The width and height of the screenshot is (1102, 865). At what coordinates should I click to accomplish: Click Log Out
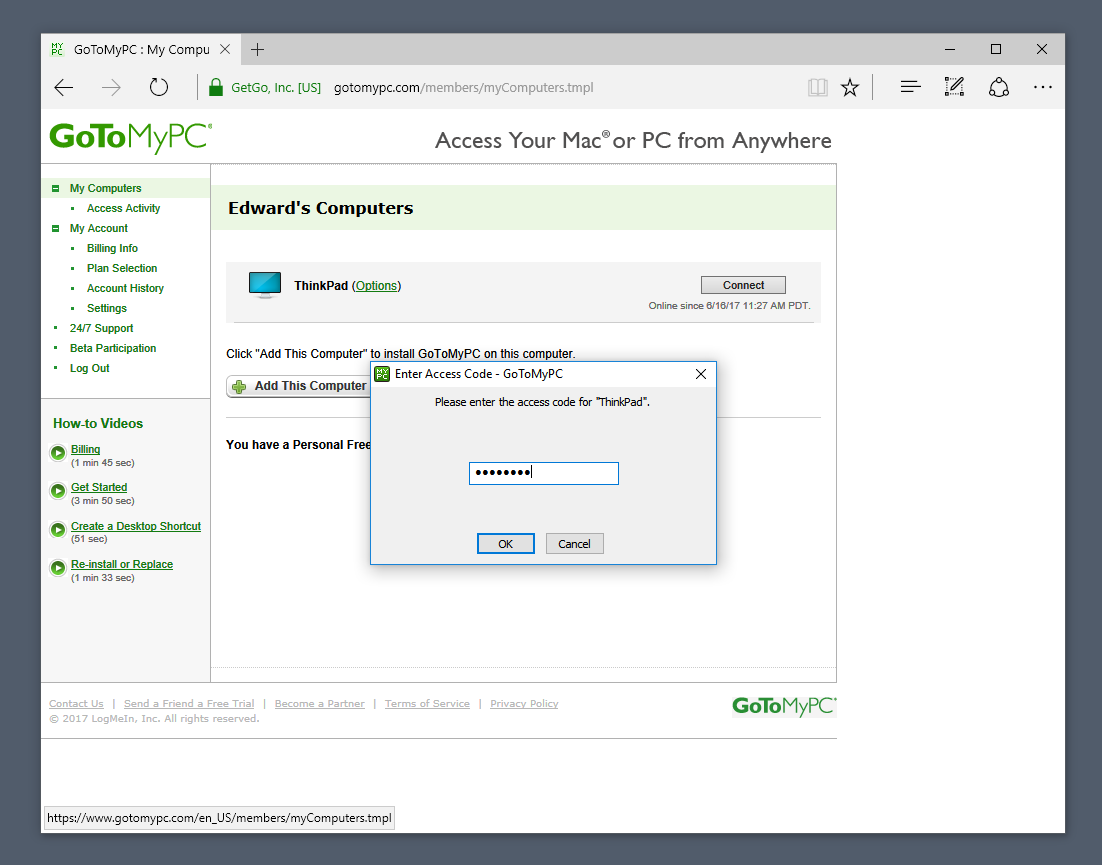89,368
